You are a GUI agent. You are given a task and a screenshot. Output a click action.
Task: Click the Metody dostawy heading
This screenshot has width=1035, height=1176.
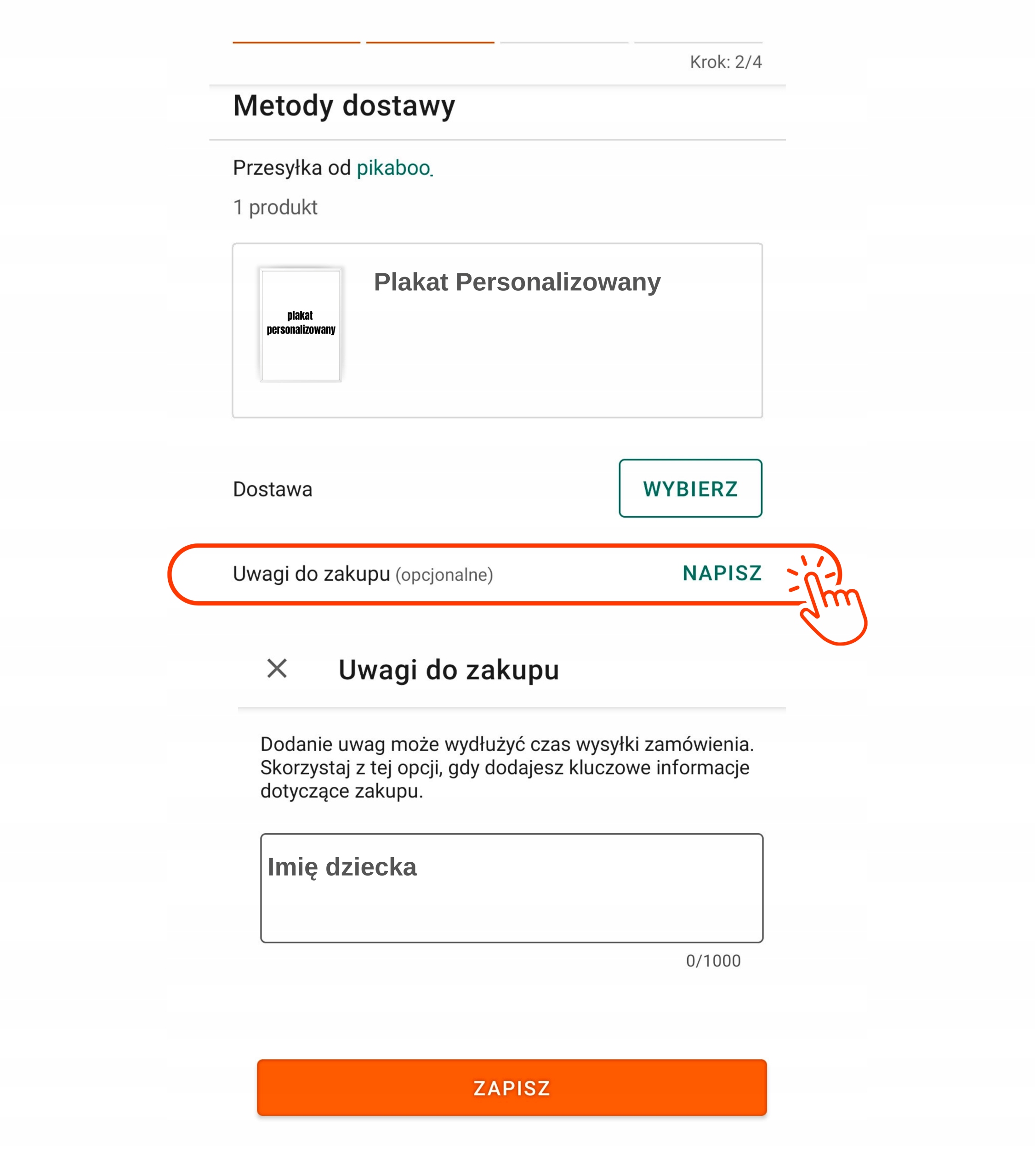(x=344, y=106)
